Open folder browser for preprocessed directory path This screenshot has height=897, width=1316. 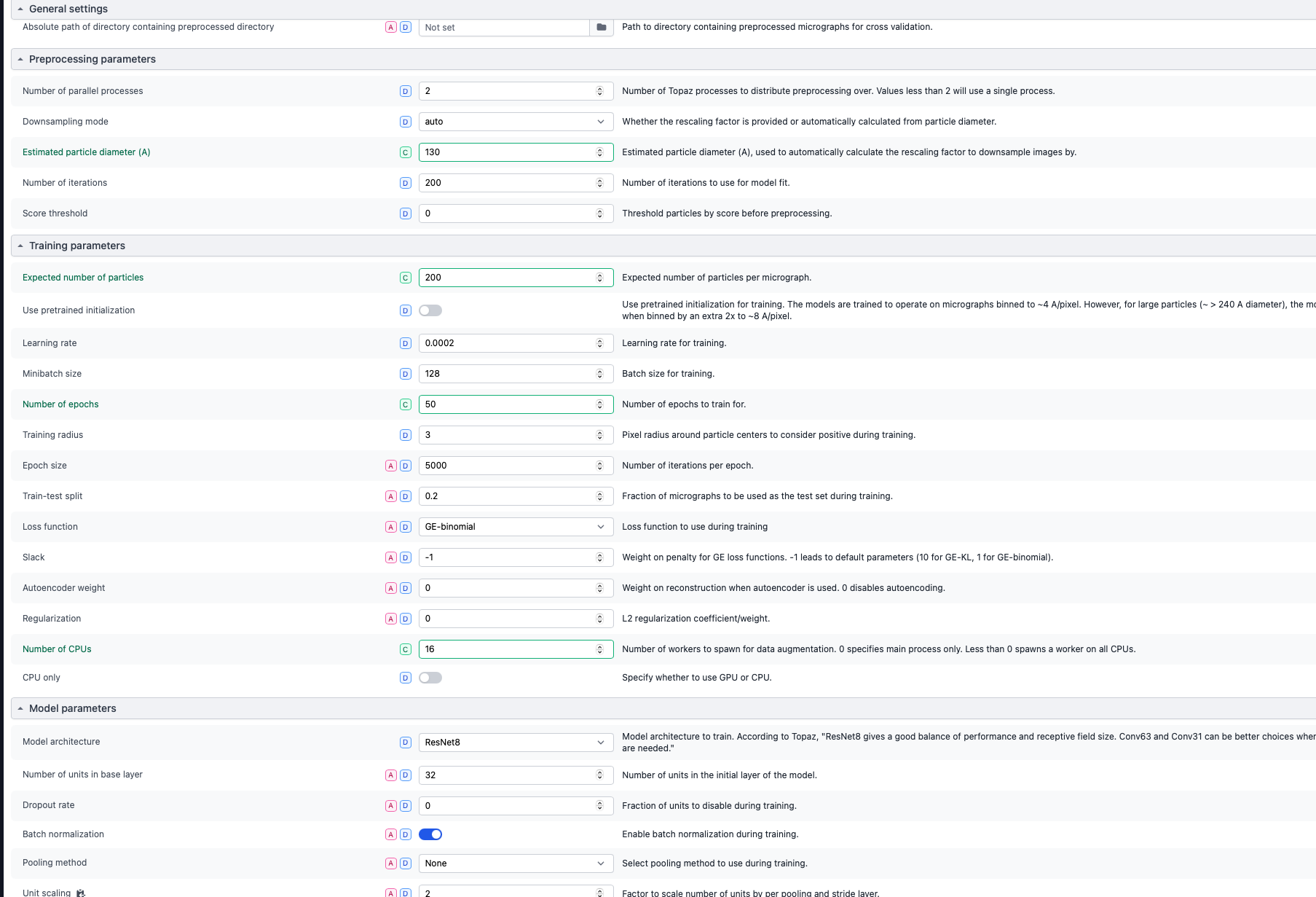[602, 27]
